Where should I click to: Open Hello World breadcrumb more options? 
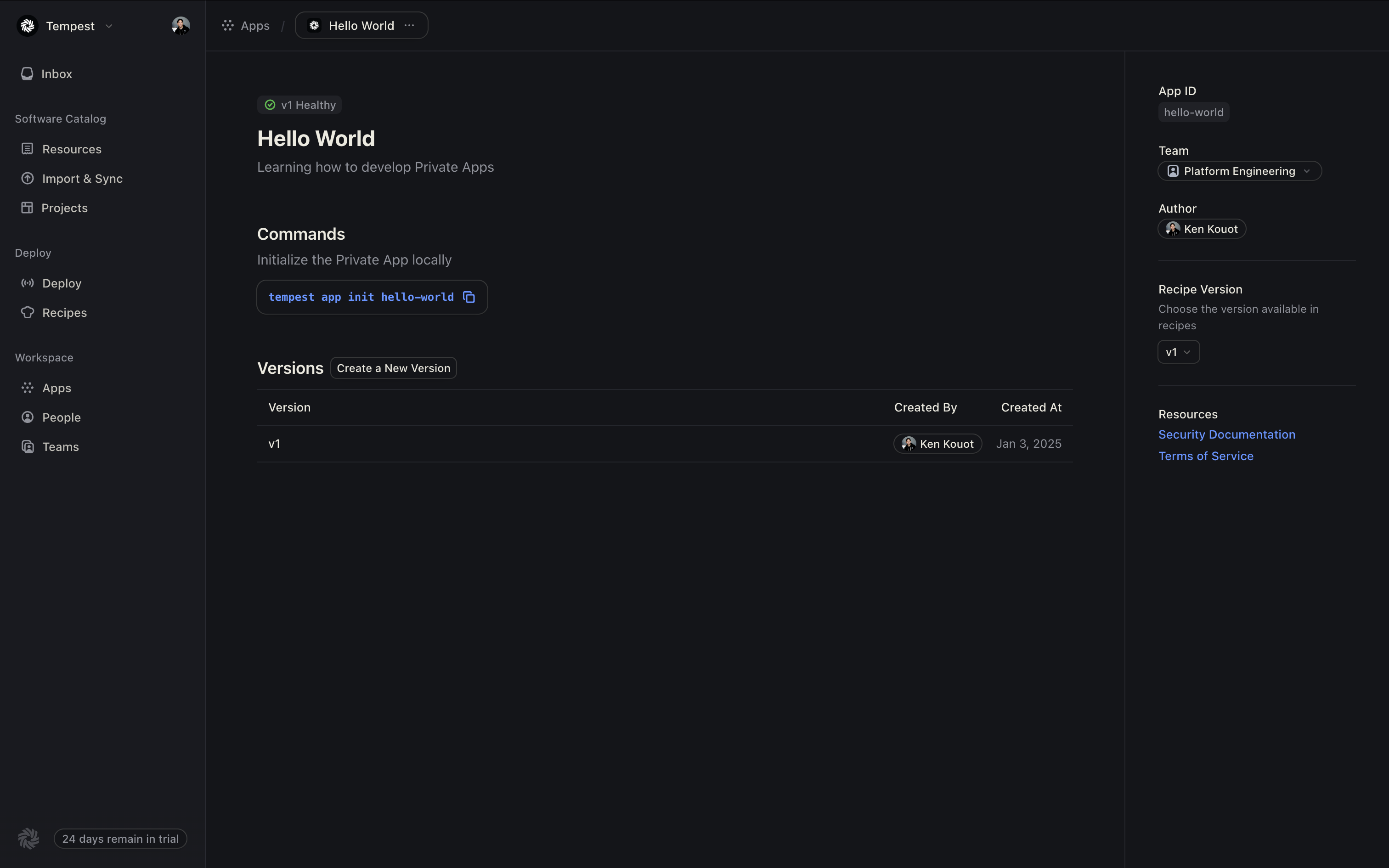[x=409, y=26]
